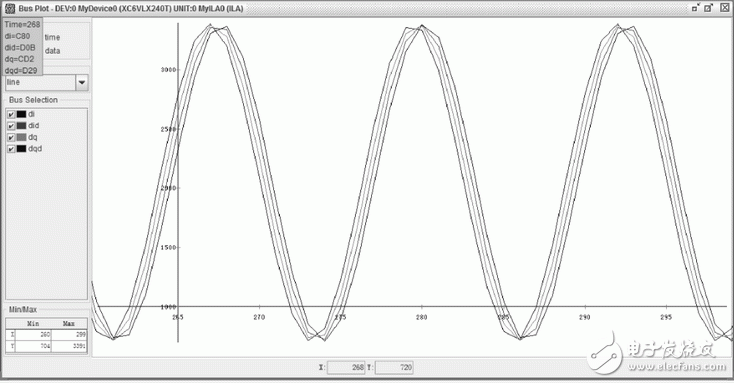This screenshot has width=734, height=383.
Task: Close the Bus Plot window
Action: point(724,8)
